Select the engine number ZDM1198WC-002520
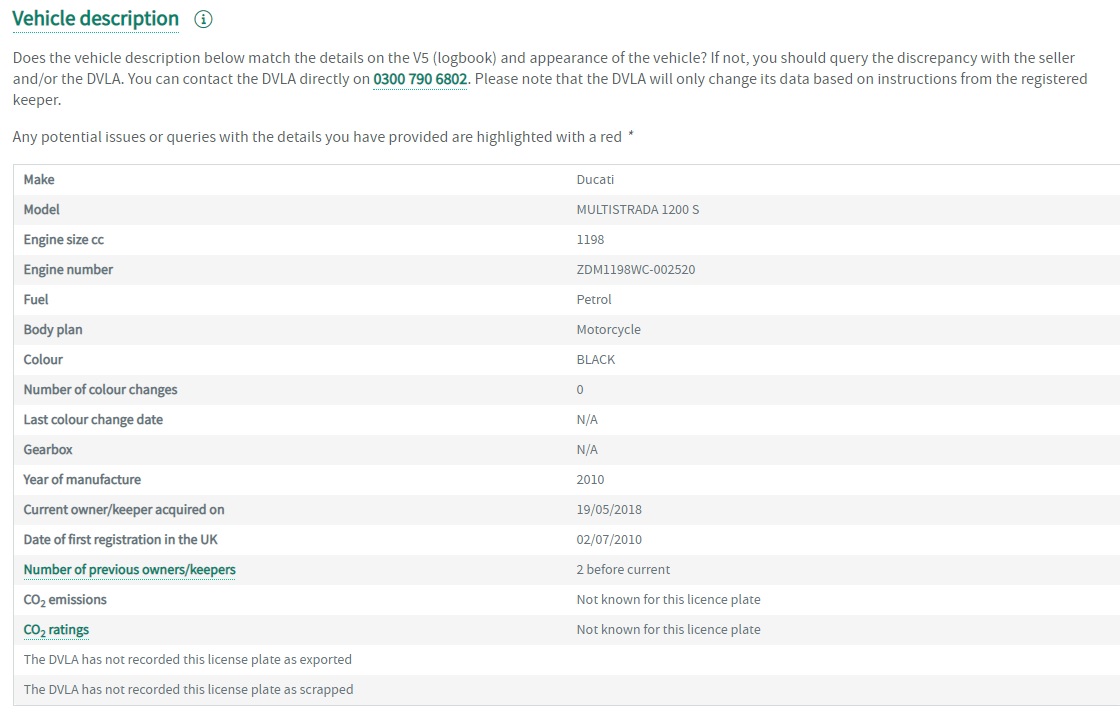Image resolution: width=1120 pixels, height=712 pixels. click(635, 270)
